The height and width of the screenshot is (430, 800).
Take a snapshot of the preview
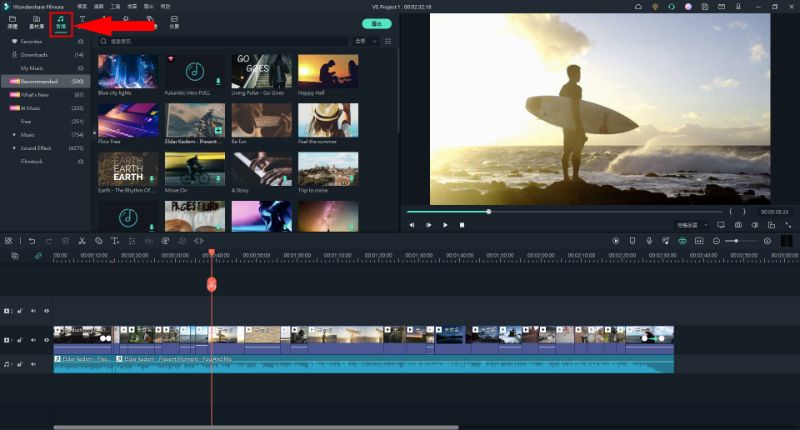(738, 225)
